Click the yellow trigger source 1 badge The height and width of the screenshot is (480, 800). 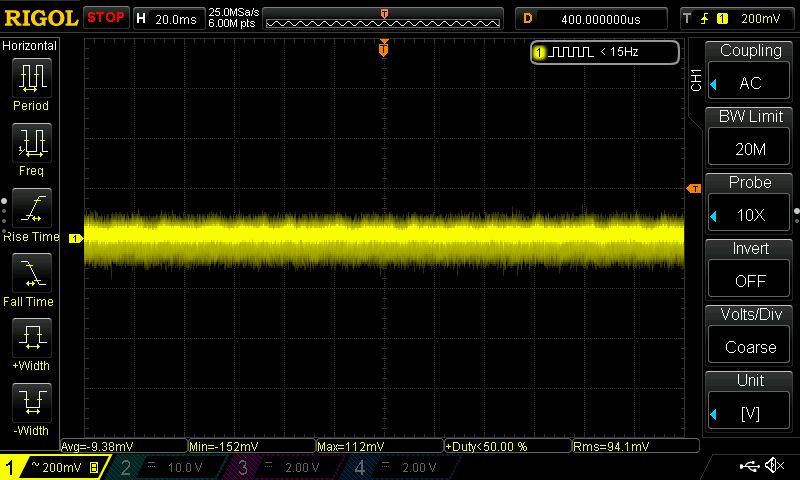722,19
